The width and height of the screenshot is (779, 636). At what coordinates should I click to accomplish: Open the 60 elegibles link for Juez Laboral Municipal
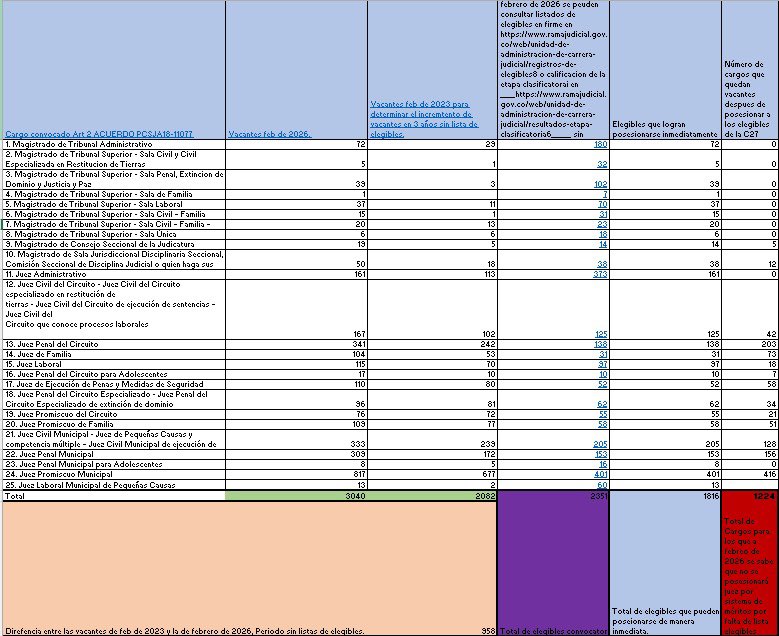coord(603,485)
